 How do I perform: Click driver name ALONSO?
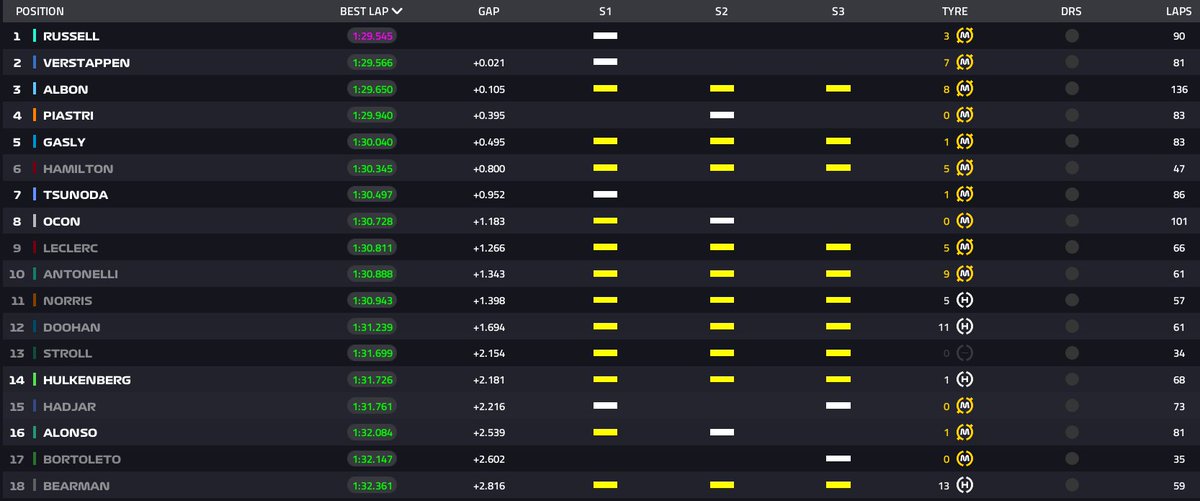click(x=69, y=432)
